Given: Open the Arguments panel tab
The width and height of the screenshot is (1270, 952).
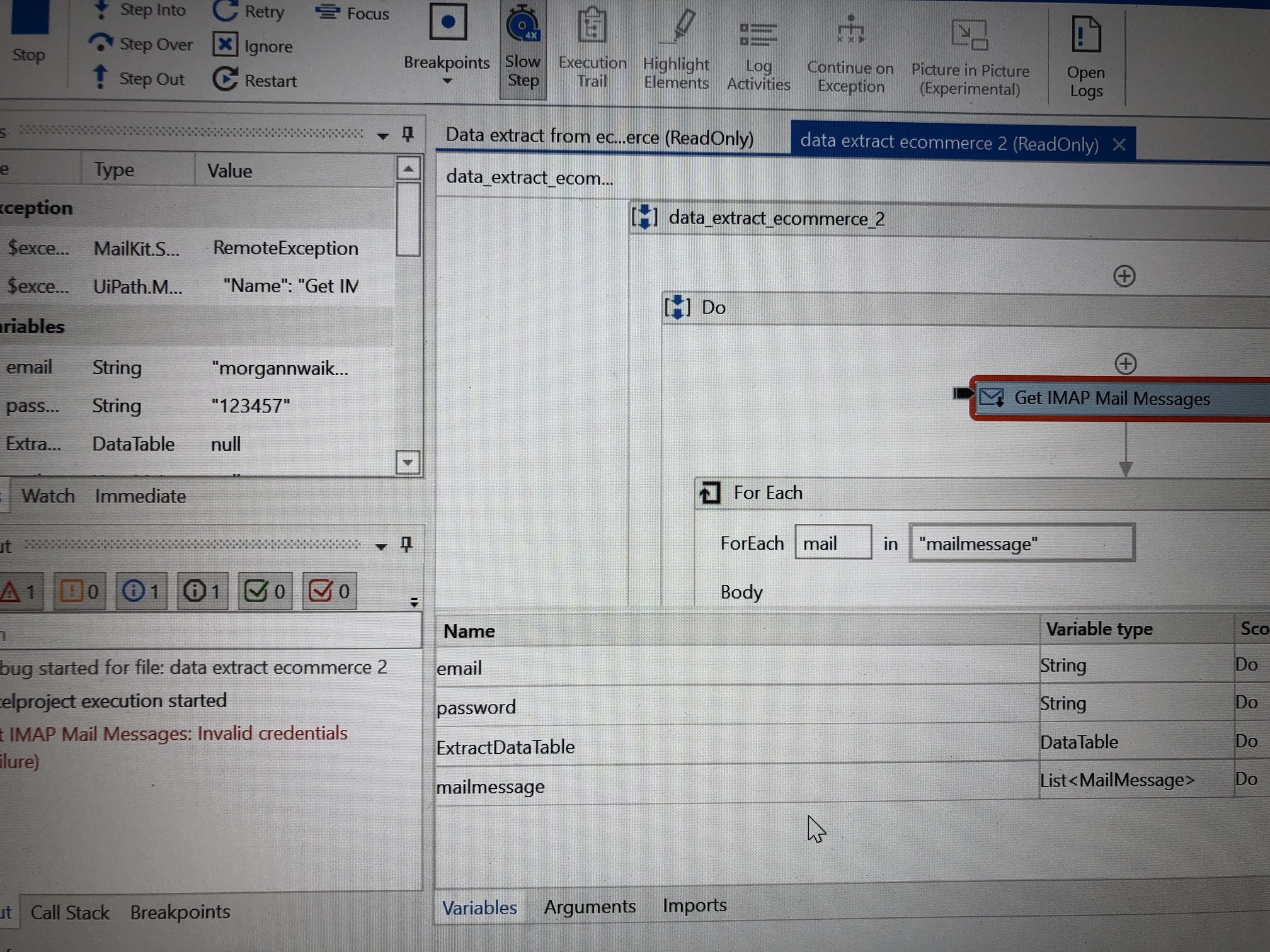Looking at the screenshot, I should [x=589, y=905].
